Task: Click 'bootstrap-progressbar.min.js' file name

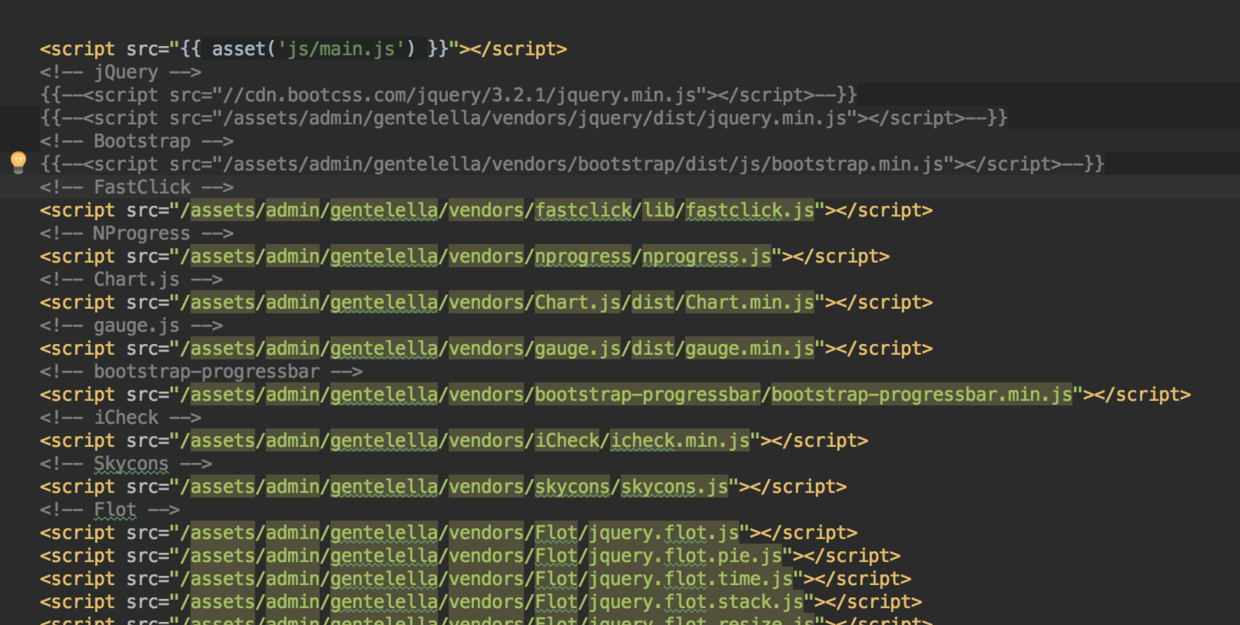Action: [x=922, y=394]
